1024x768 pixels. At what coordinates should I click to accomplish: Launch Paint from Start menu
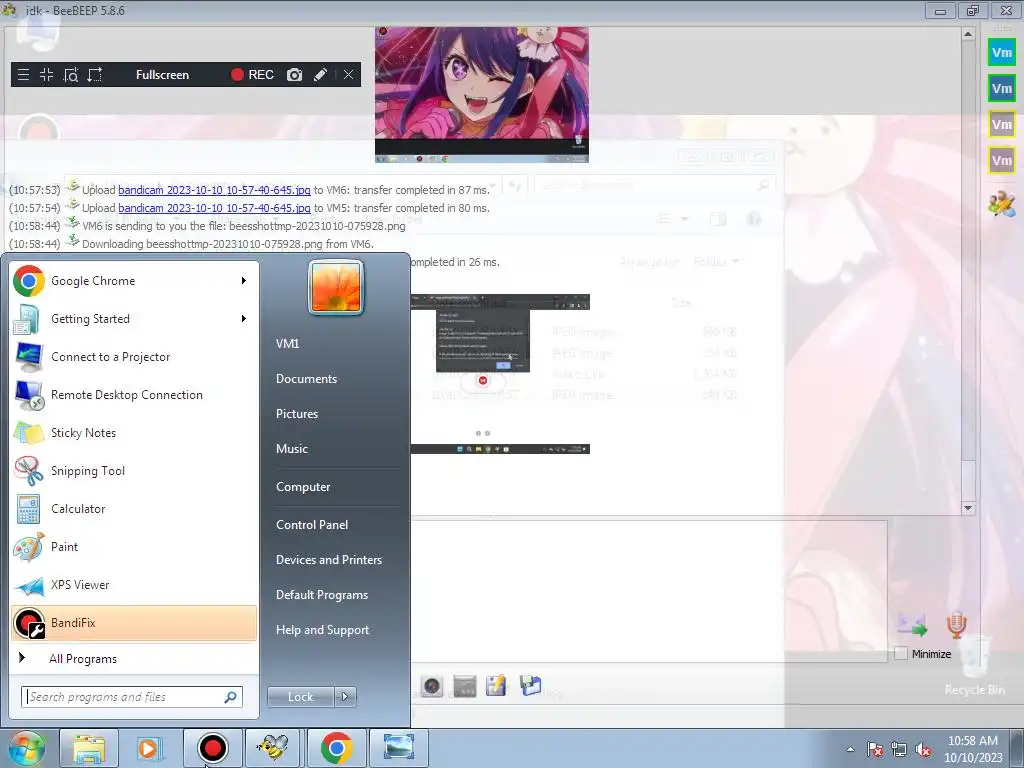(134, 547)
